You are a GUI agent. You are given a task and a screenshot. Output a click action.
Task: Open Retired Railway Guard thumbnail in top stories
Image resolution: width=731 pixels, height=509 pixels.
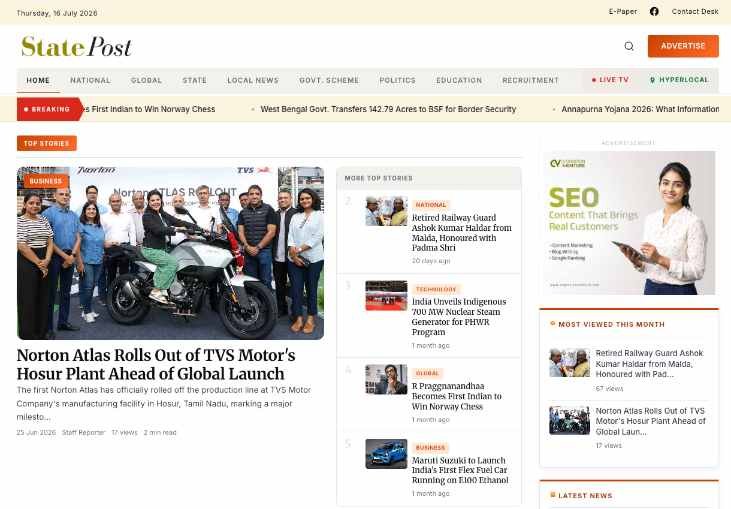pos(386,211)
